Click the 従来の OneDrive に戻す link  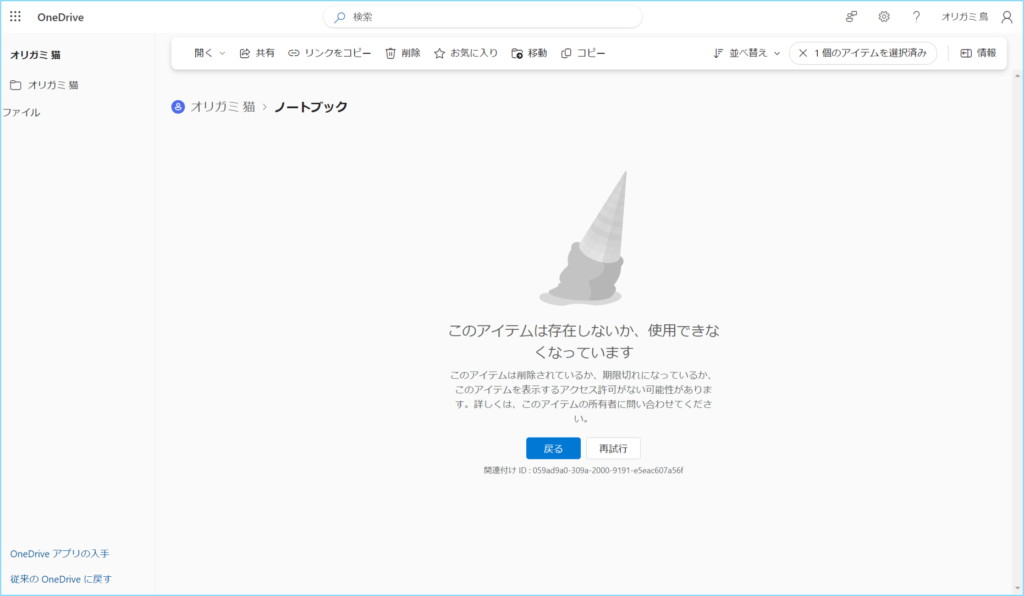[x=60, y=579]
